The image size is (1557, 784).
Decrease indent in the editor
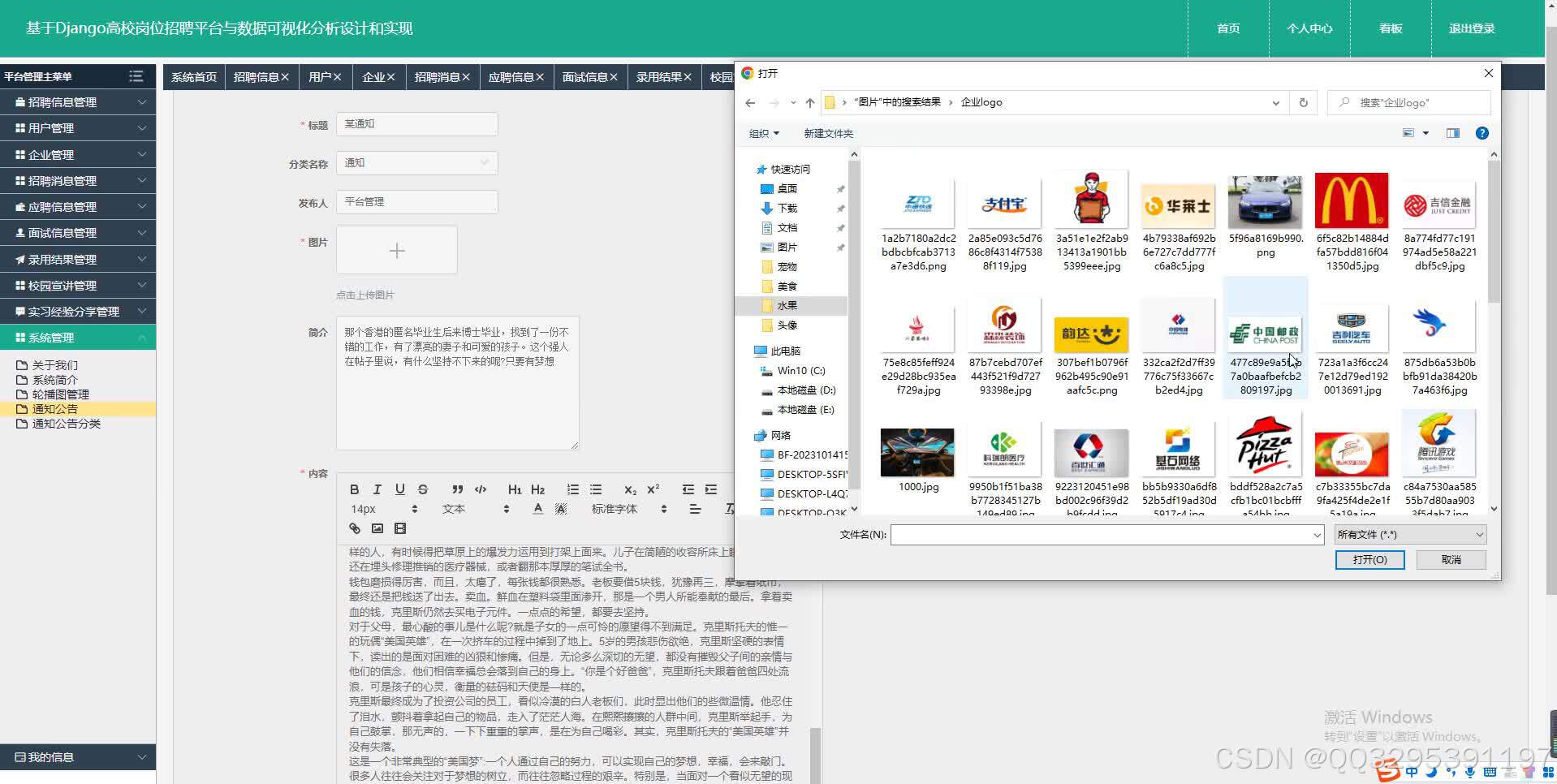point(688,489)
